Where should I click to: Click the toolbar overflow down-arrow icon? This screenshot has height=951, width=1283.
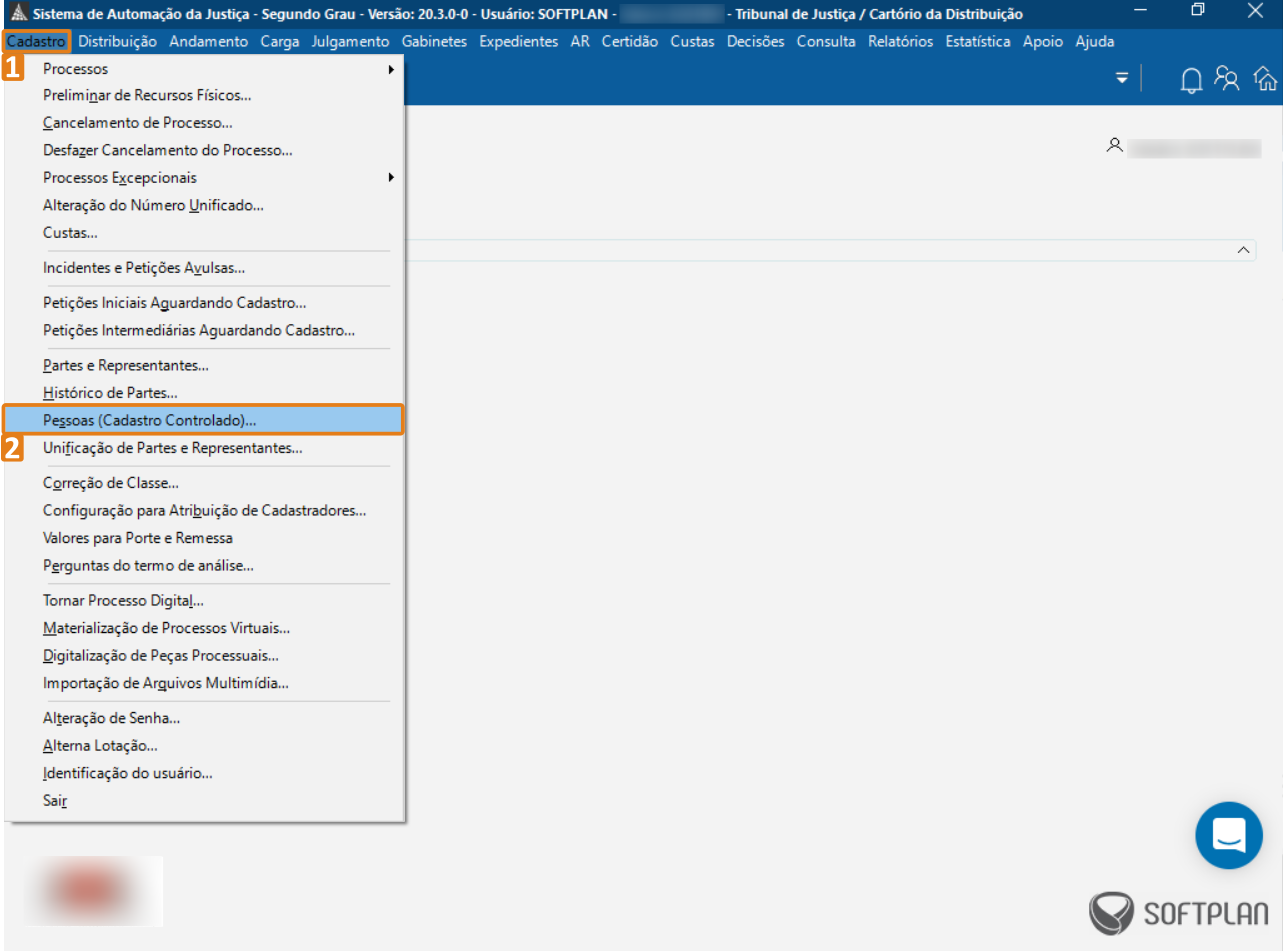(1122, 78)
